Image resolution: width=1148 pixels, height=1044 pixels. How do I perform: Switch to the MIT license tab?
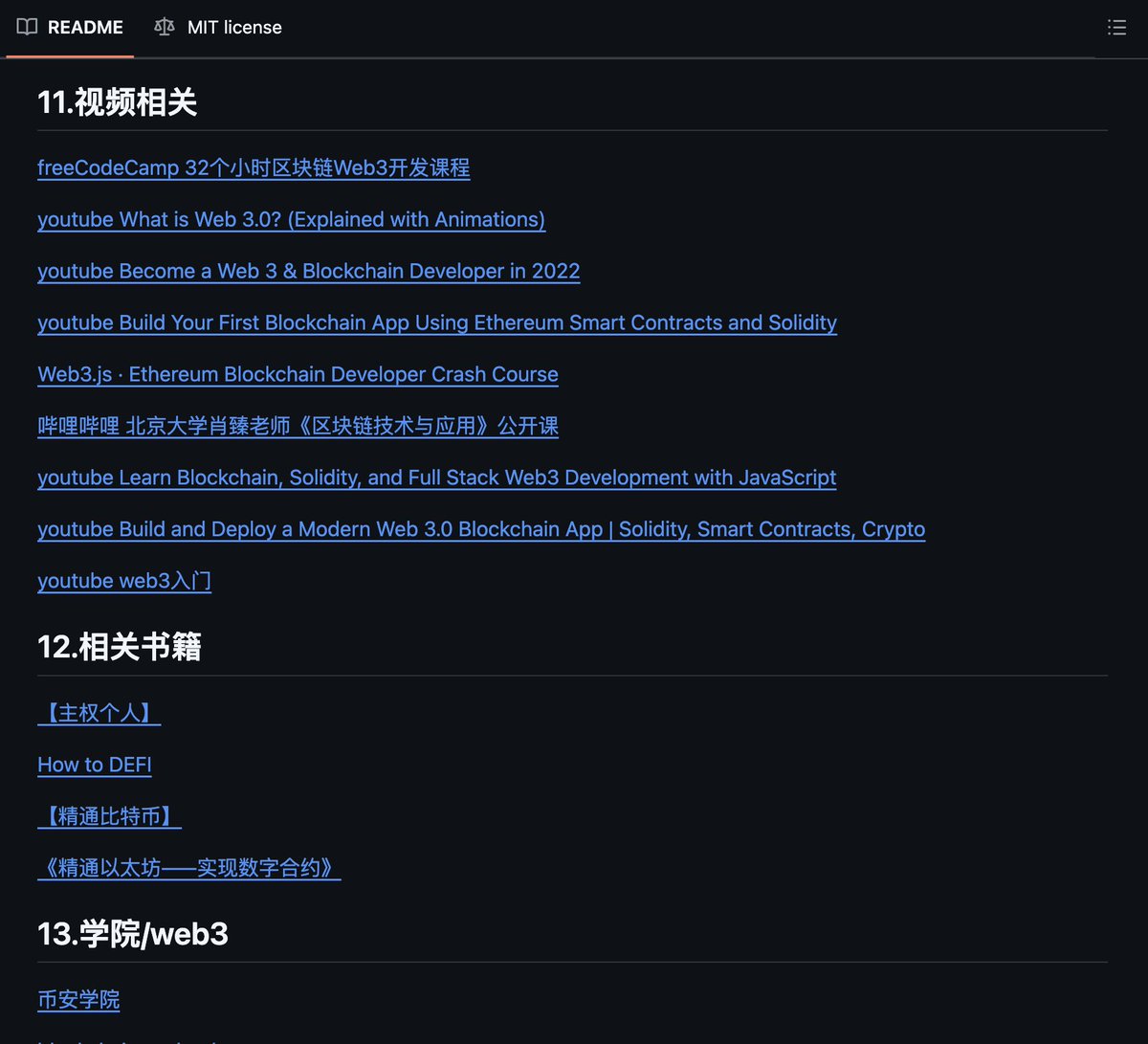pos(218,28)
